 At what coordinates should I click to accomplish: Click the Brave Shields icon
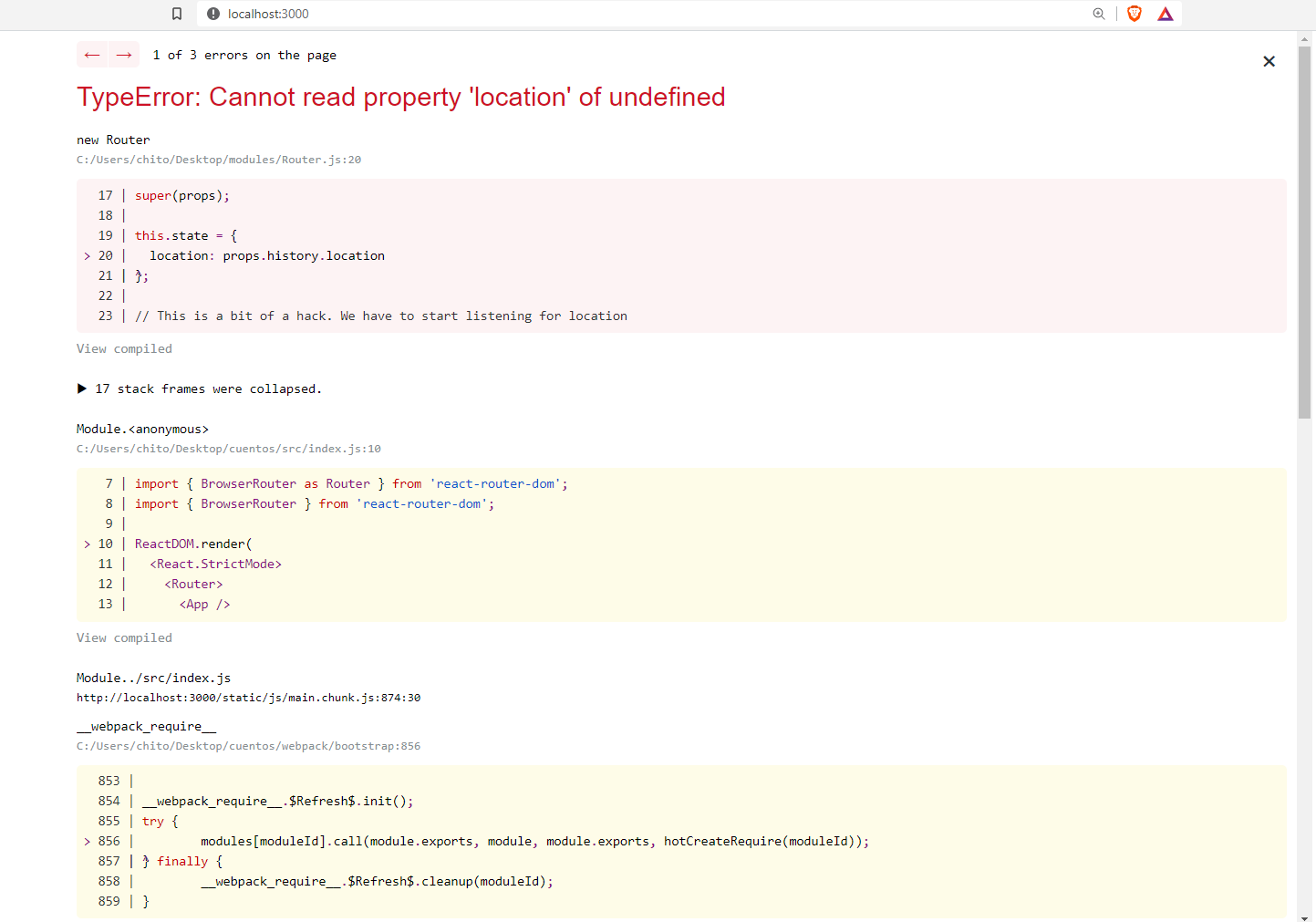coord(1133,14)
